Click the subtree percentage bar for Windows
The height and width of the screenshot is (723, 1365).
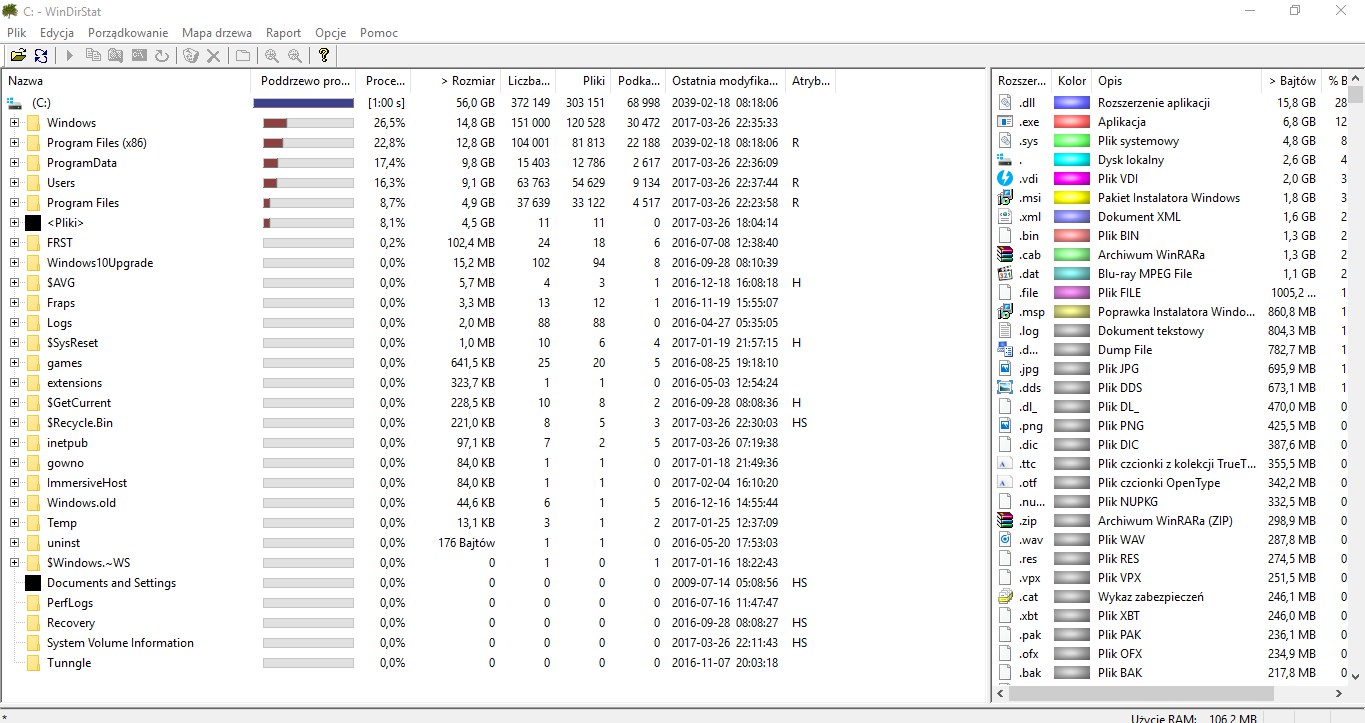pos(308,123)
